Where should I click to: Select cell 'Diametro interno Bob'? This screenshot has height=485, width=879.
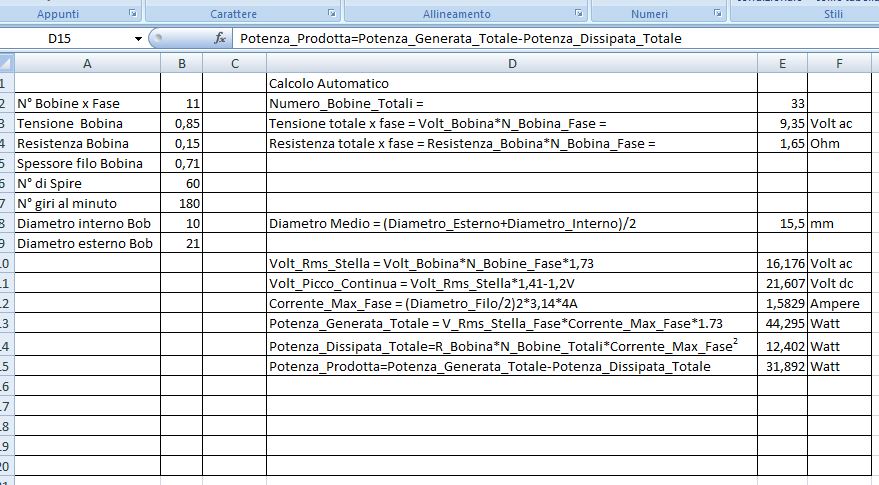point(87,223)
